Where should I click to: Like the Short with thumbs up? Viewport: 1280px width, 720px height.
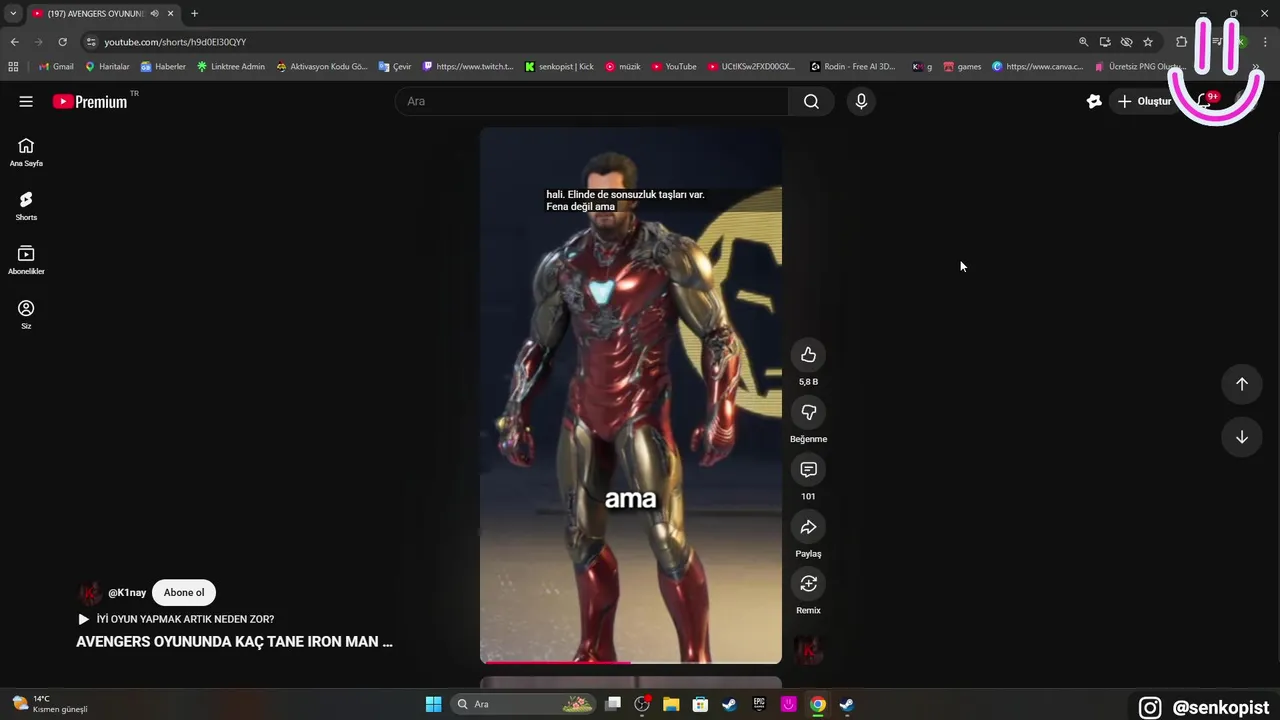coord(808,355)
